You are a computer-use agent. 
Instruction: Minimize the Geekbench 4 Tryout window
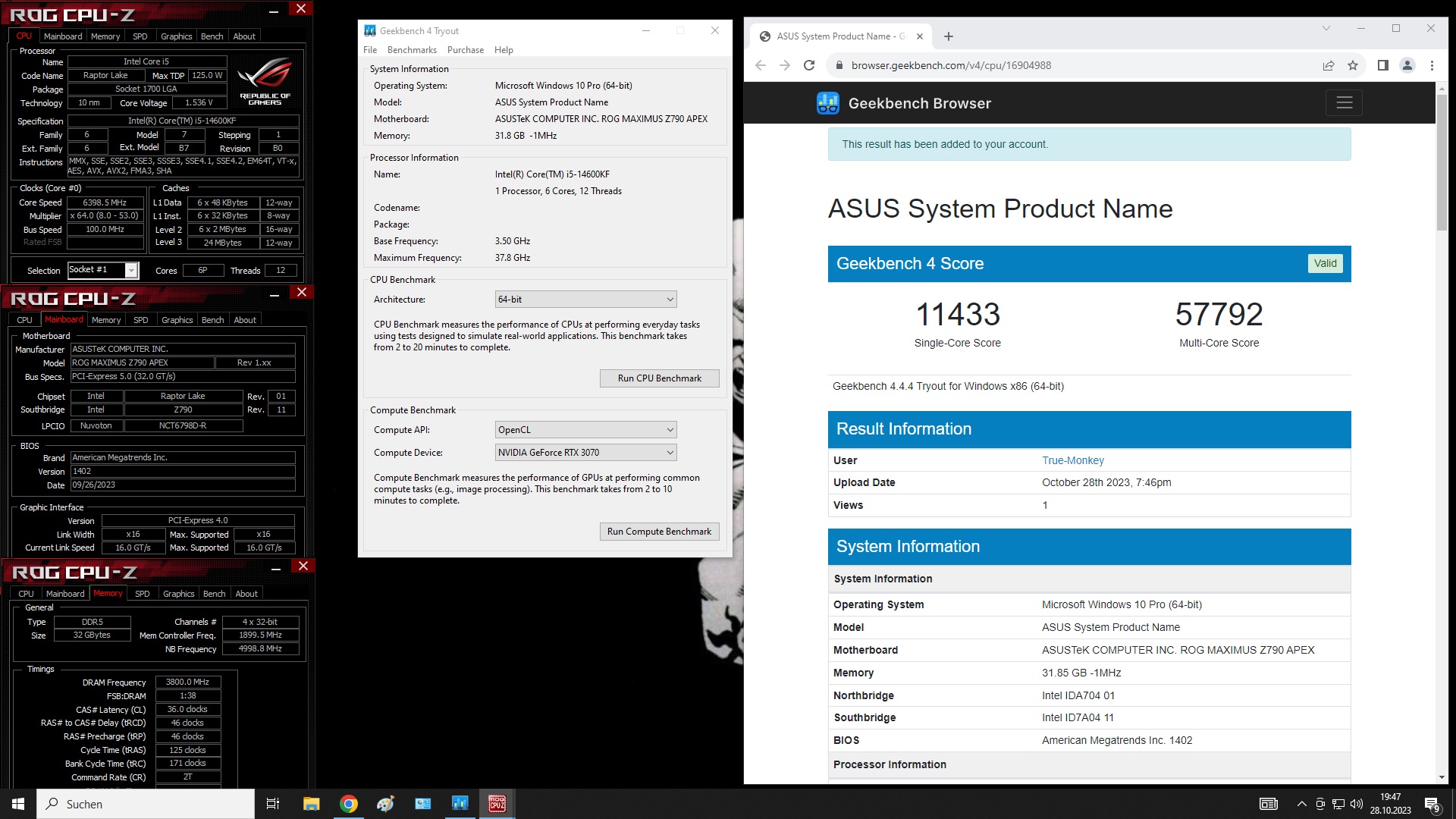point(646,30)
